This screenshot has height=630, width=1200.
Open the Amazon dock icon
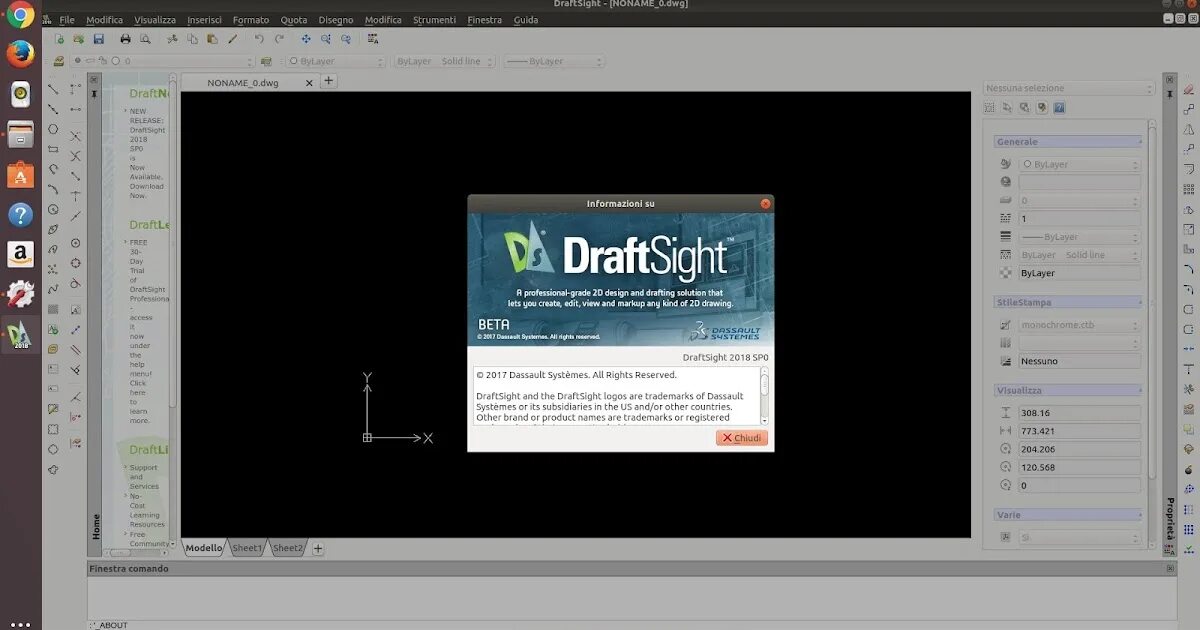pyautogui.click(x=20, y=255)
